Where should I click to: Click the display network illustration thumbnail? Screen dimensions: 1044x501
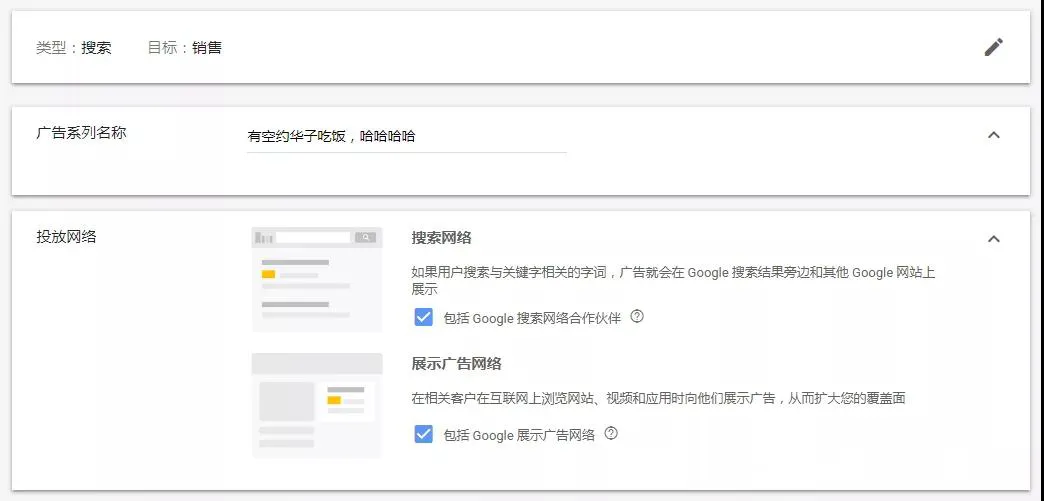(x=317, y=405)
